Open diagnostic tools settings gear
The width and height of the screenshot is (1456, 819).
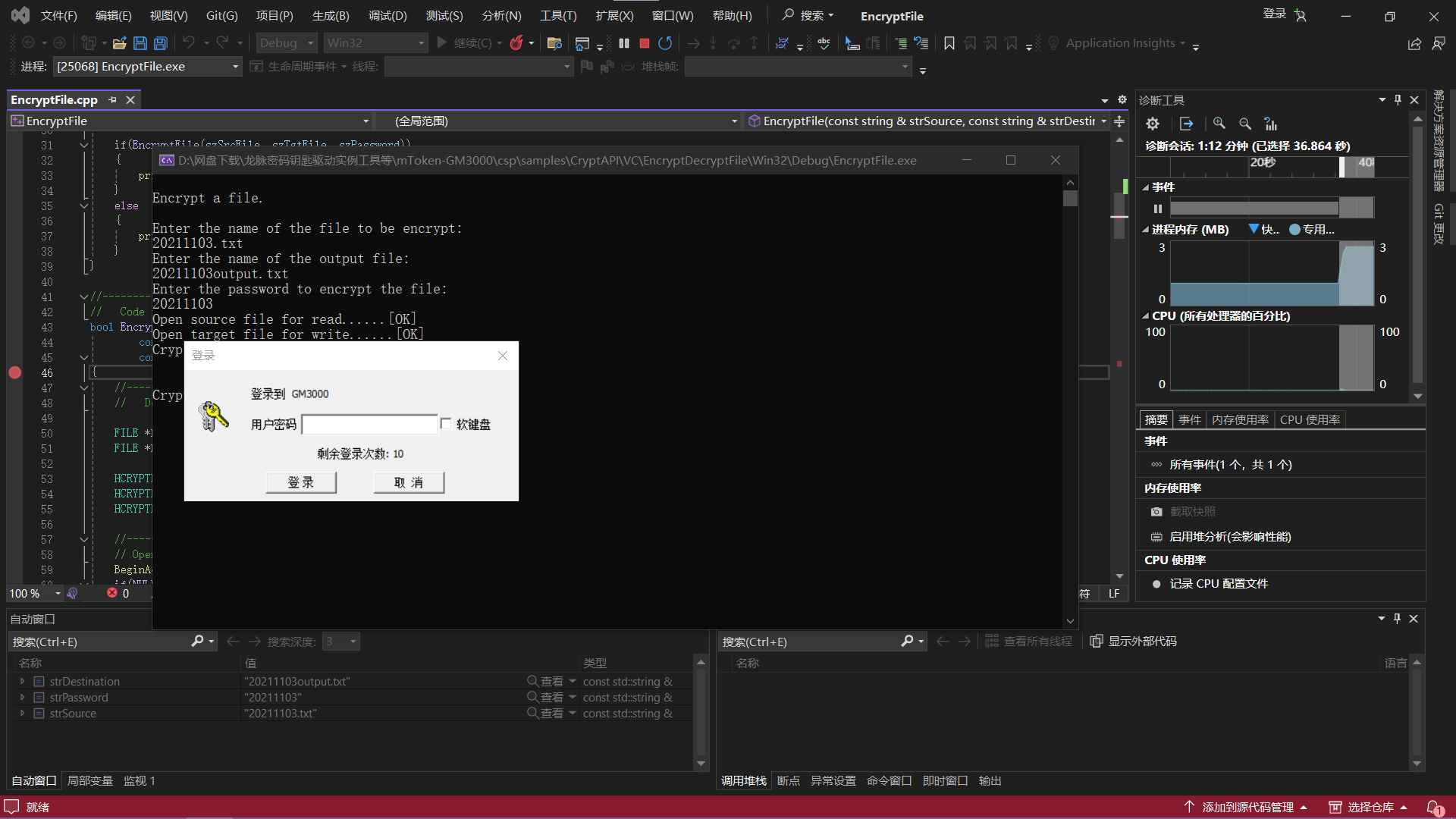[x=1153, y=124]
